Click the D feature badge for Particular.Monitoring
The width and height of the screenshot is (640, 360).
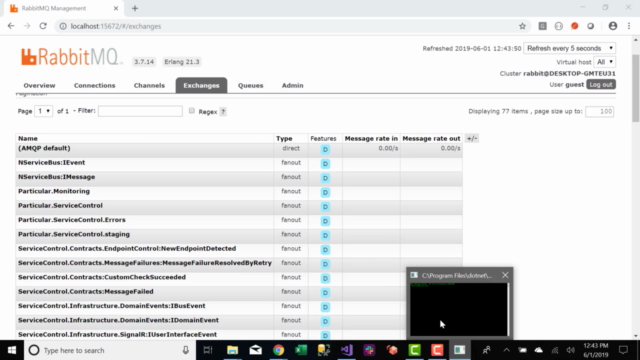point(325,192)
